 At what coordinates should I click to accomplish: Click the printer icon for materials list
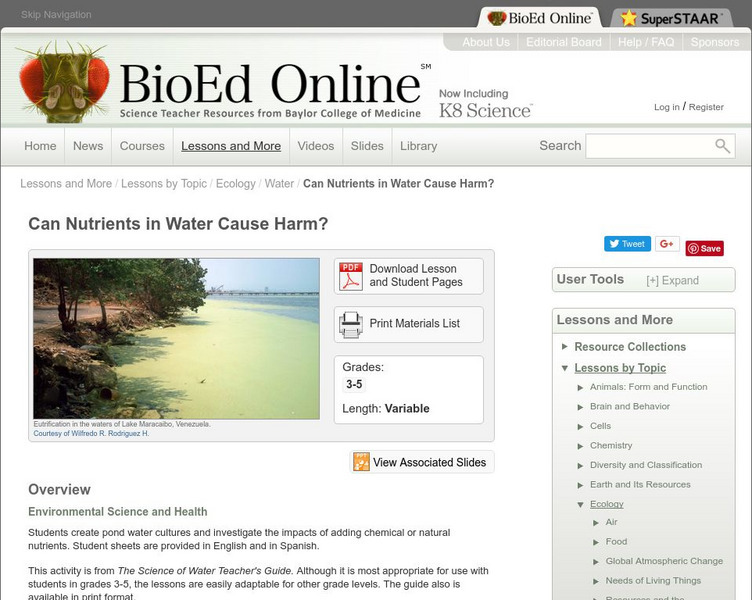[x=351, y=325]
